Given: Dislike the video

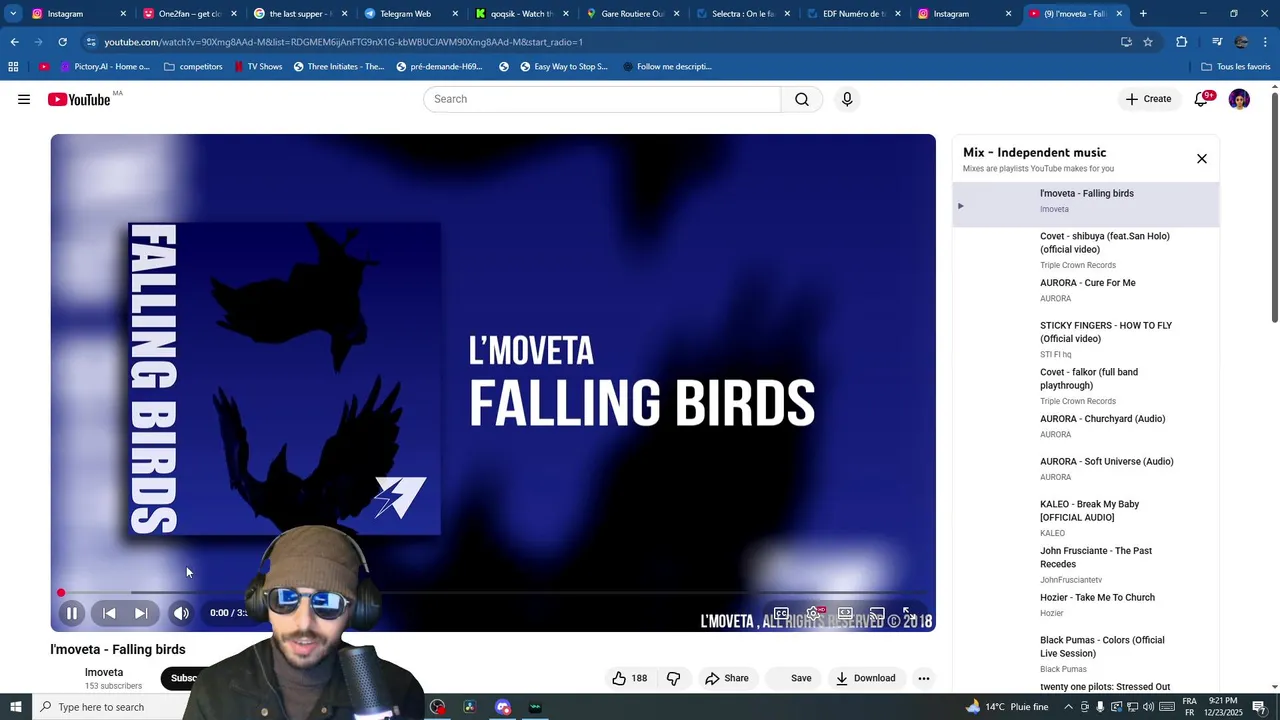Looking at the screenshot, I should tap(673, 678).
